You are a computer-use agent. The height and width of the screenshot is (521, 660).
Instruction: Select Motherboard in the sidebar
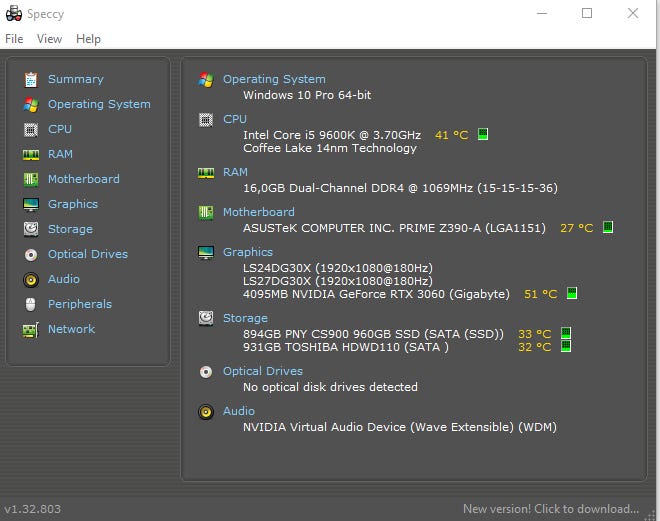[x=84, y=179]
